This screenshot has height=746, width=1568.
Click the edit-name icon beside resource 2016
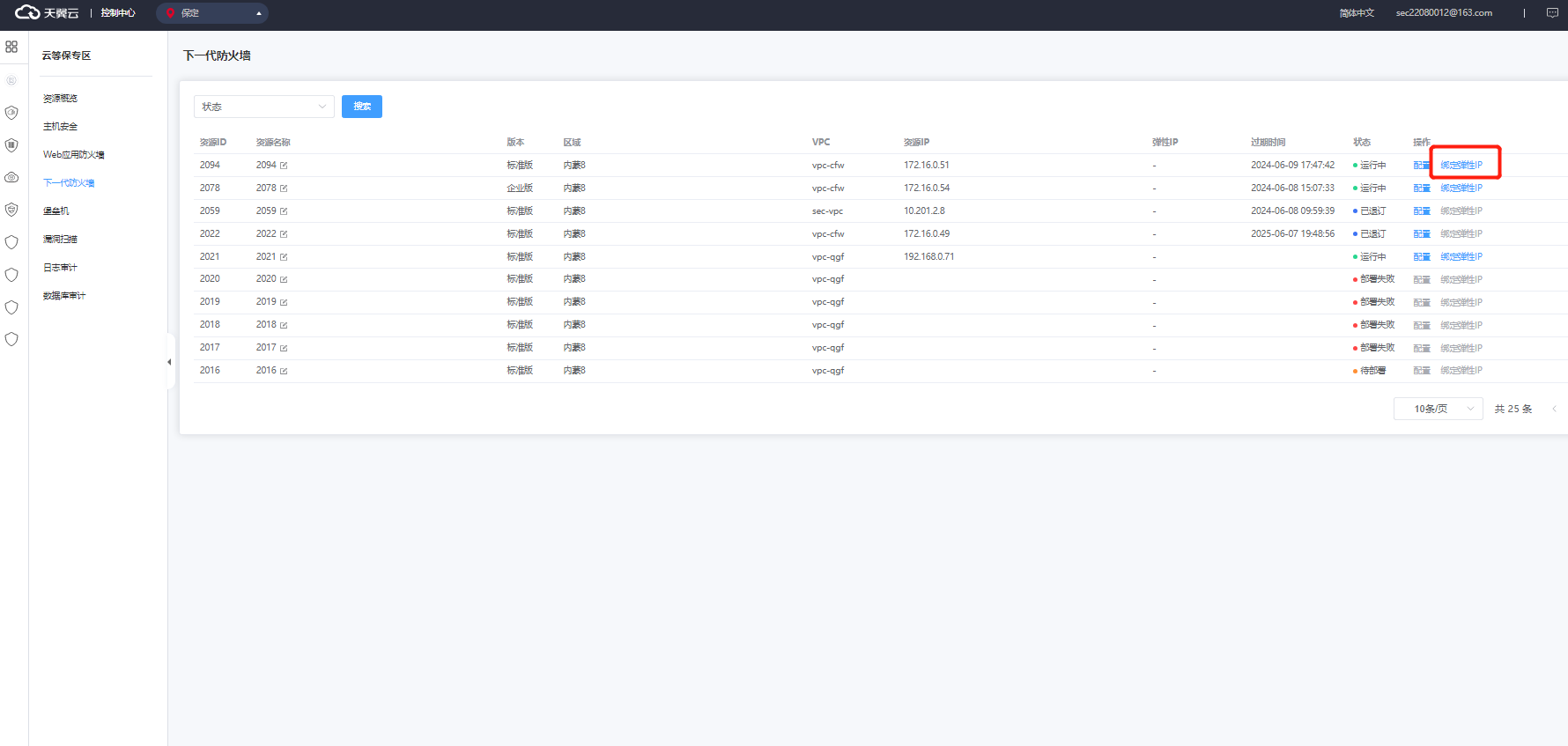284,371
